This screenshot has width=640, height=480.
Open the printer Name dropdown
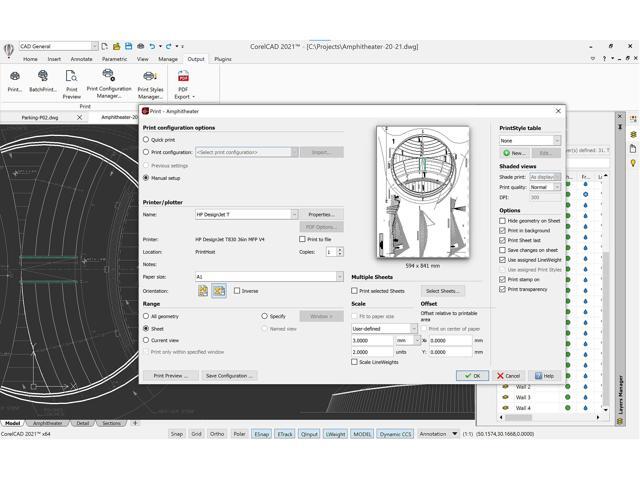(x=294, y=214)
